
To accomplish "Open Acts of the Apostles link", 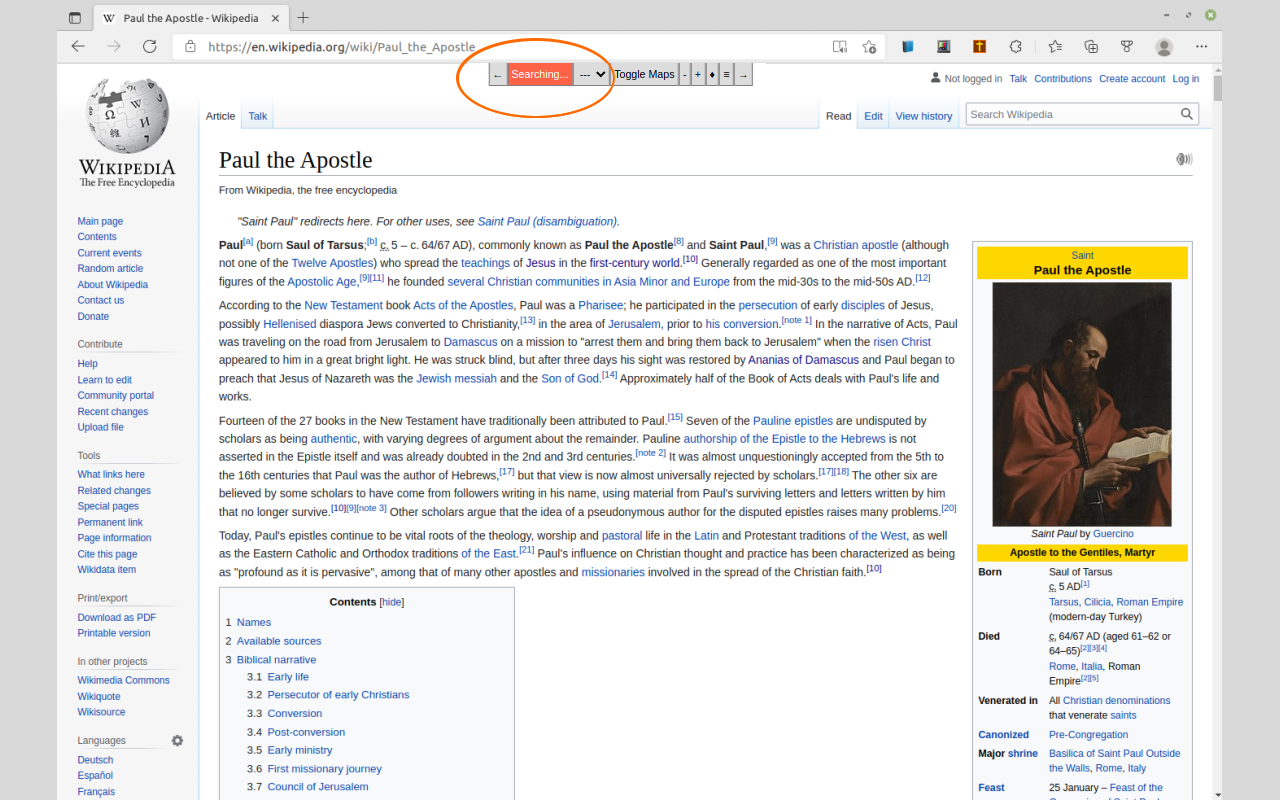I will point(463,305).
